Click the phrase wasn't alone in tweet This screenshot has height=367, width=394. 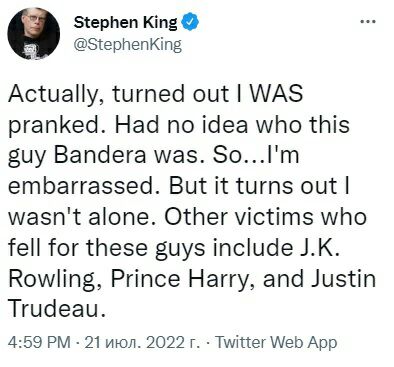[x=82, y=216]
